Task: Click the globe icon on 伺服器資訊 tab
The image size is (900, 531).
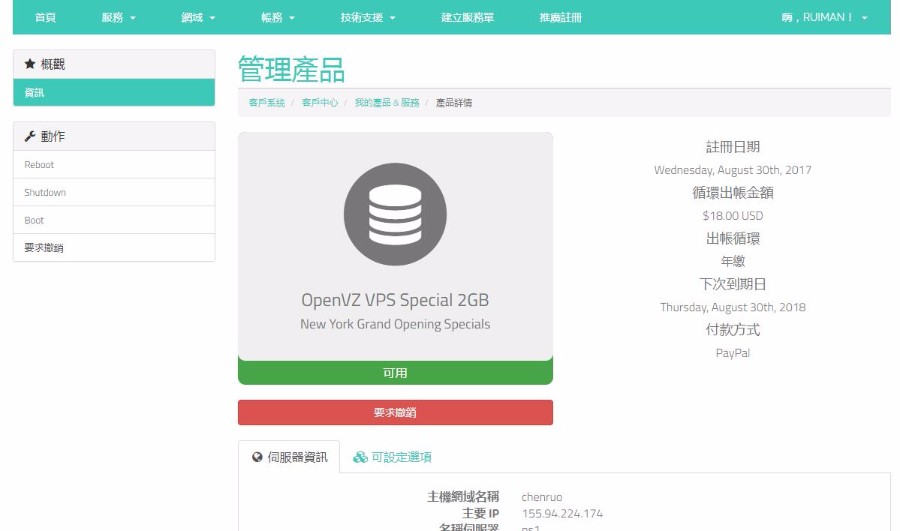Action: coord(257,457)
